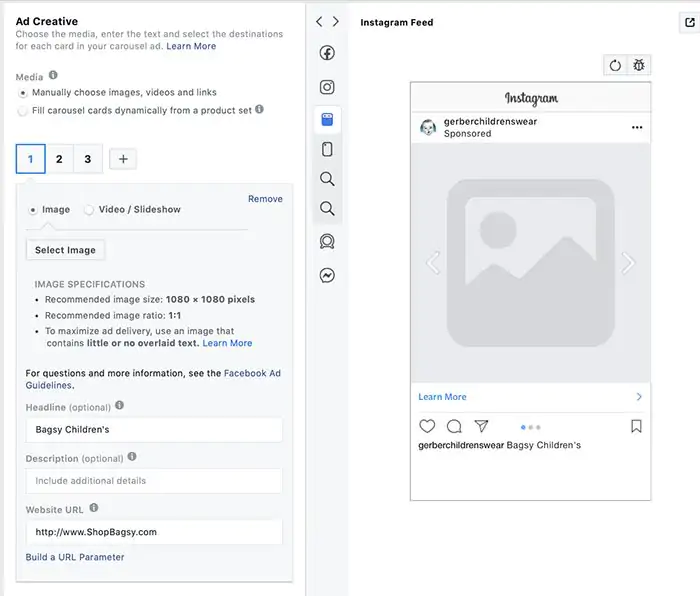Viewport: 700px width, 596px height.
Task: Click info icon next to product set option
Action: point(259,109)
